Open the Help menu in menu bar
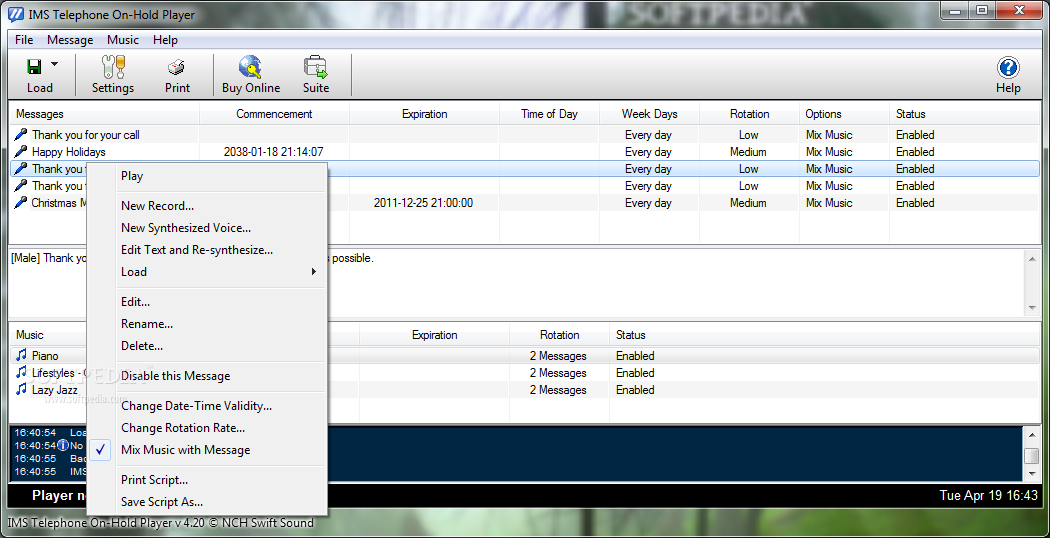 point(165,40)
